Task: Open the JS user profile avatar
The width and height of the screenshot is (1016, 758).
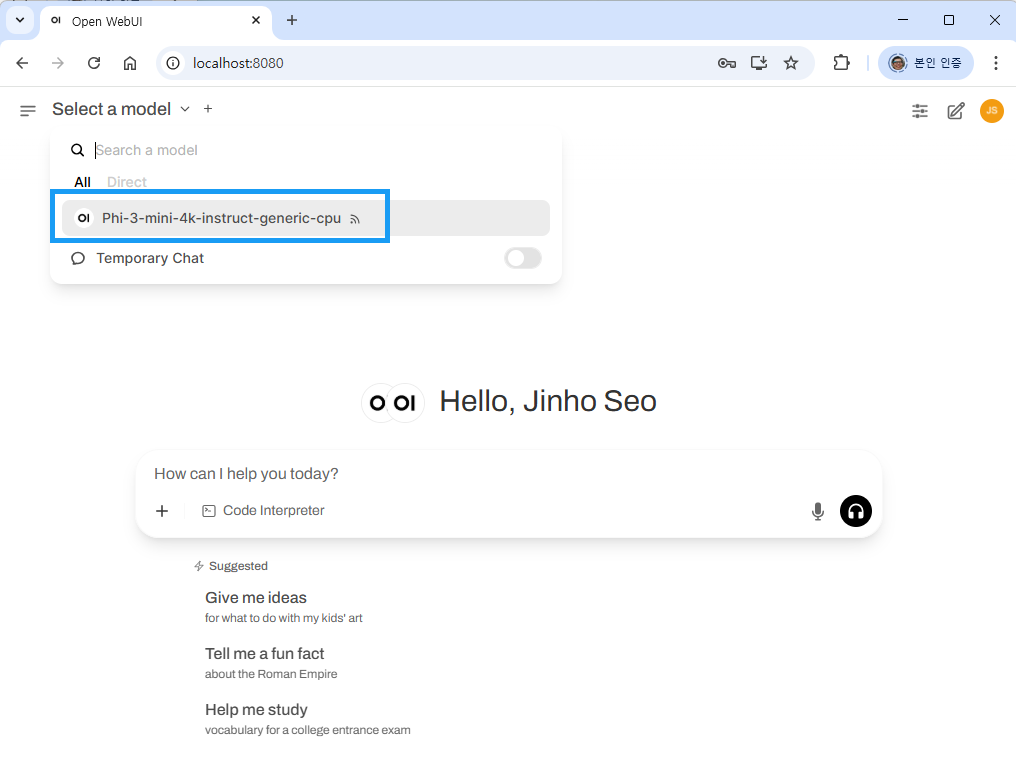Action: coord(991,111)
